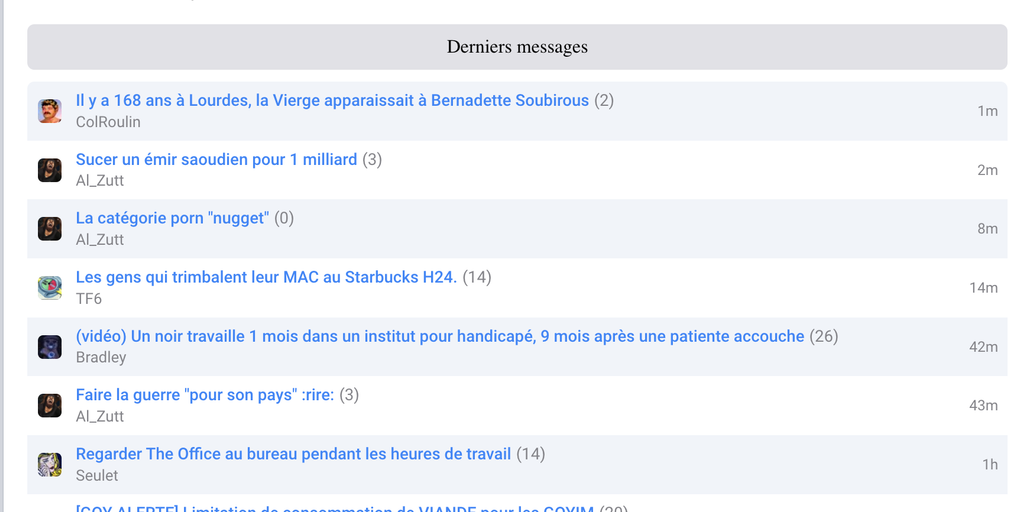Click Bradley's avatar next to the video thread
Screen dimensions: 1024x512
50,347
